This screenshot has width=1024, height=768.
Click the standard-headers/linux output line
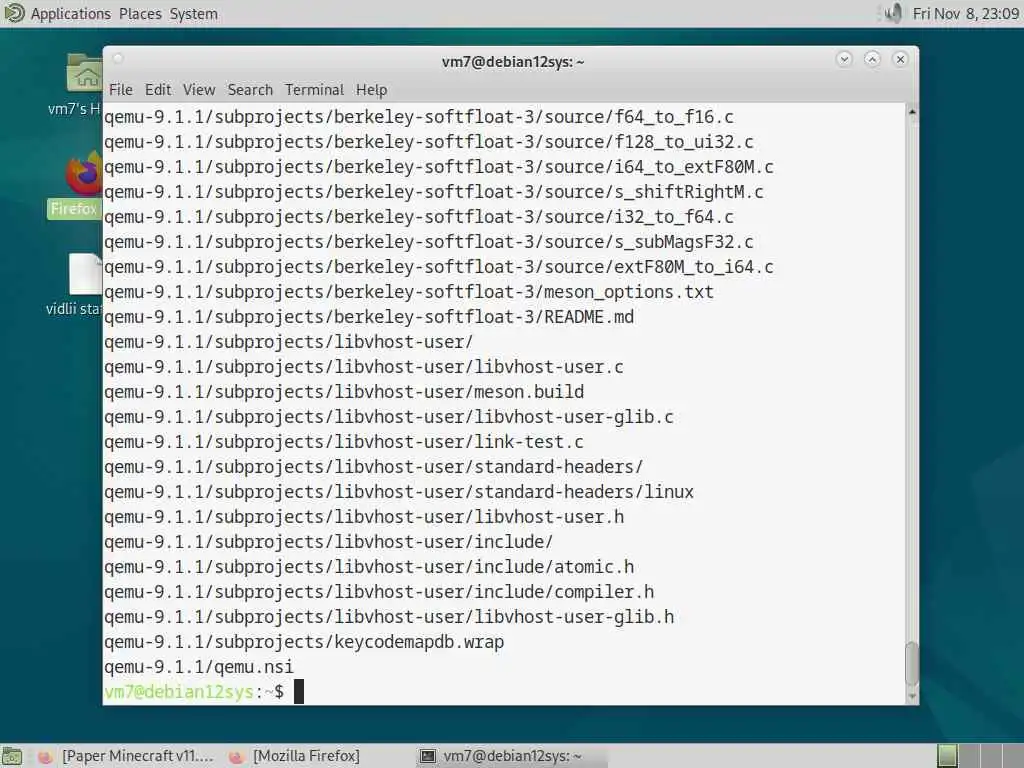click(x=398, y=492)
